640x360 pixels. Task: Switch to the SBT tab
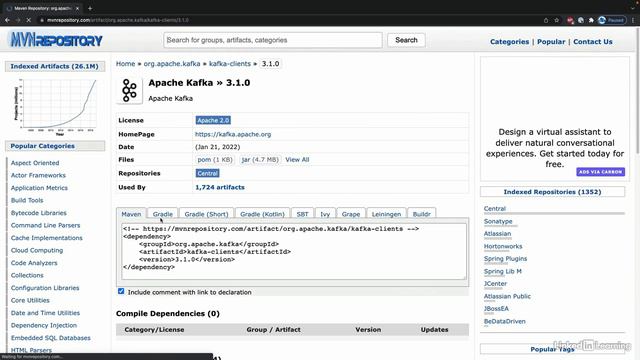click(302, 214)
